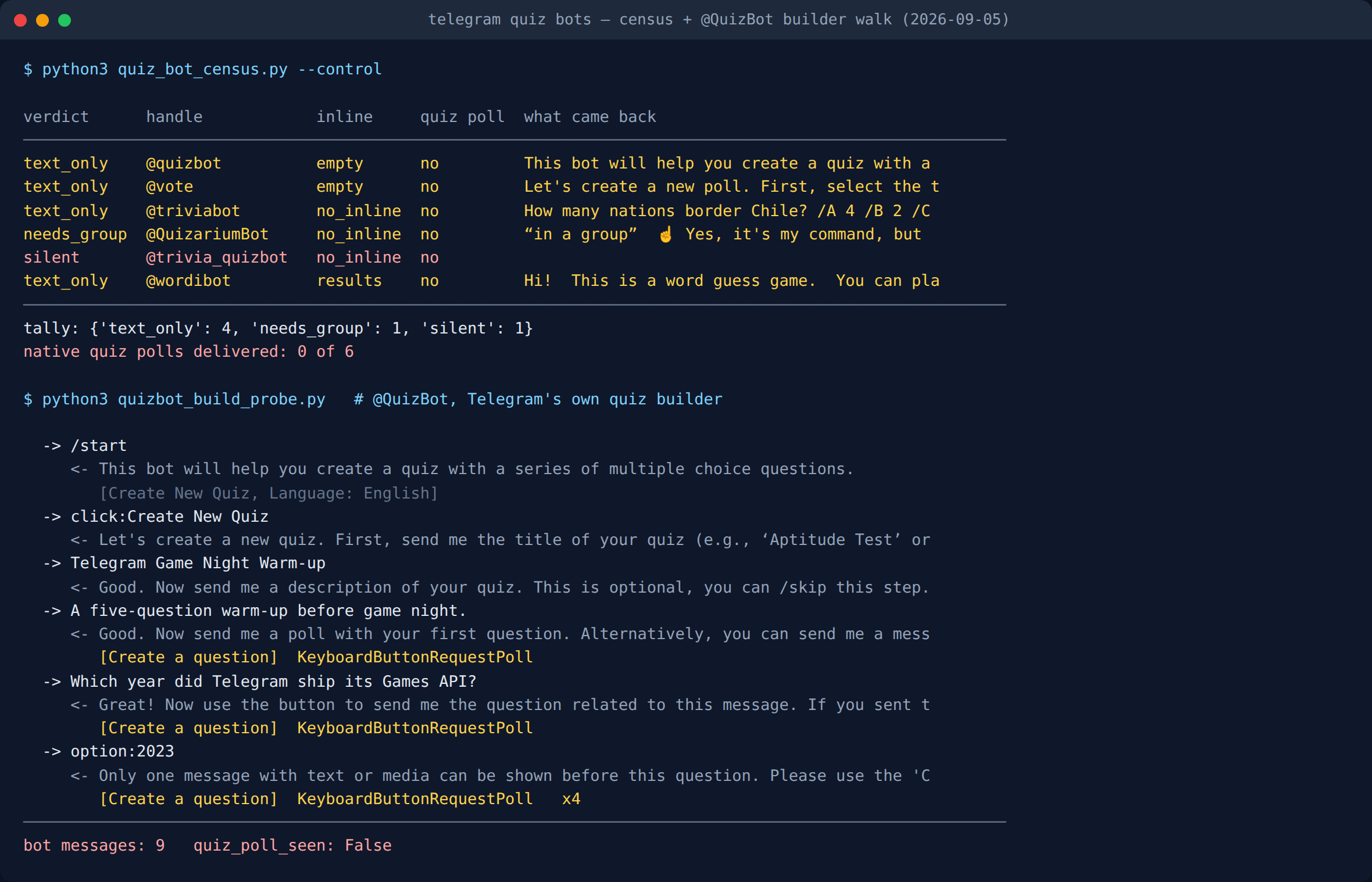The image size is (1372, 882).
Task: Click the tally summary line
Action: pyautogui.click(x=278, y=328)
